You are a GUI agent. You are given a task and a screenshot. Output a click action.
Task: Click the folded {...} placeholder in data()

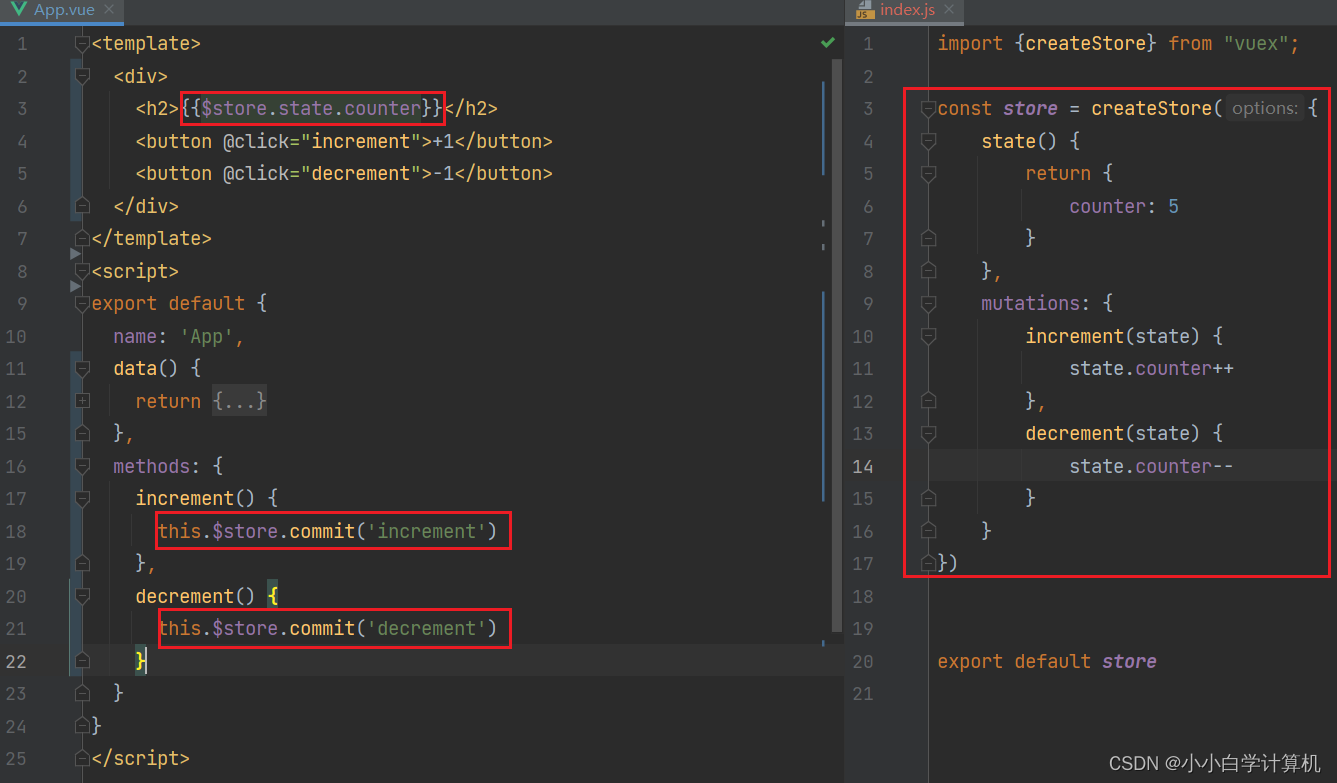pos(239,401)
